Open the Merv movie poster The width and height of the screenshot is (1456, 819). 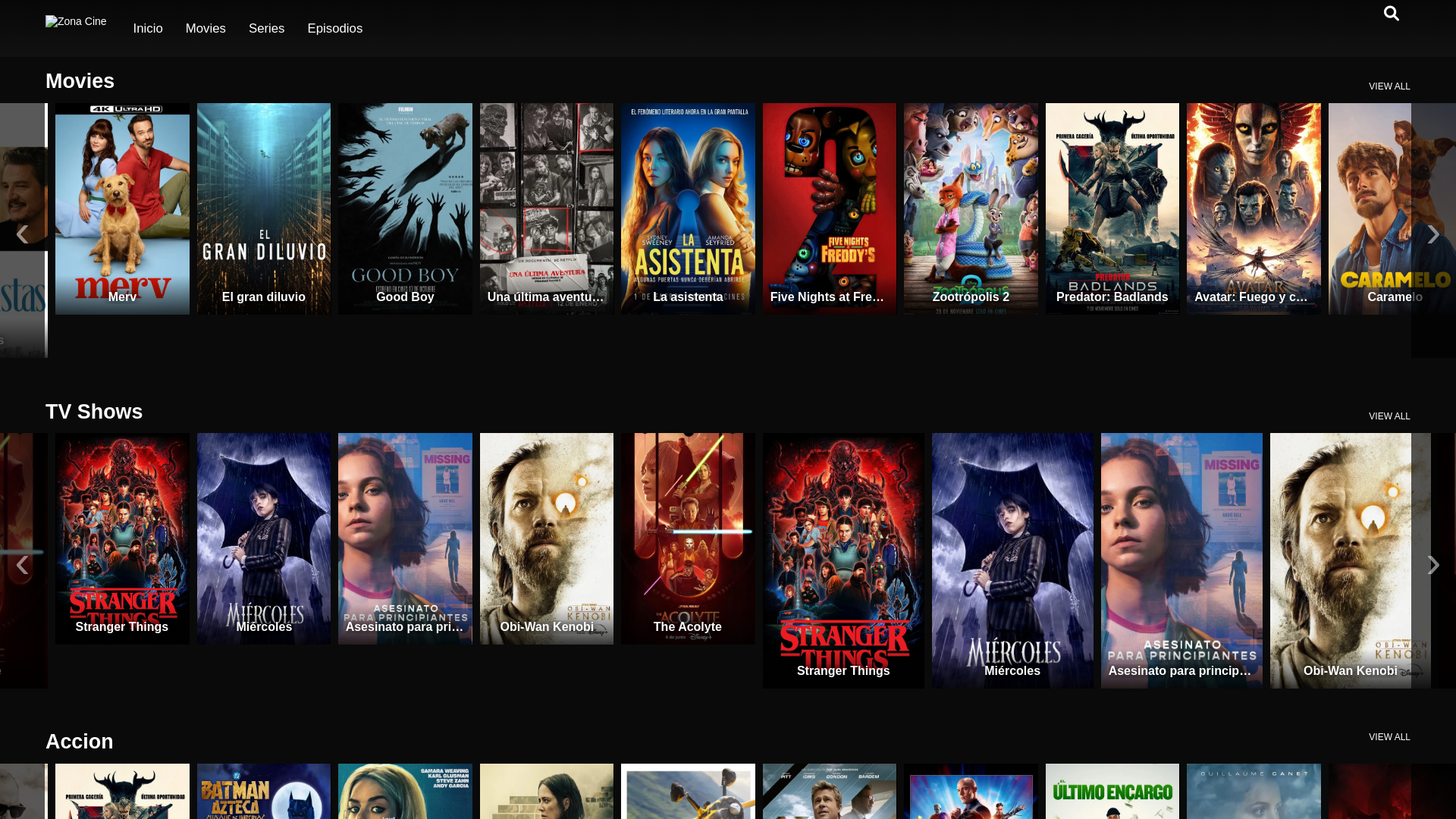(122, 209)
